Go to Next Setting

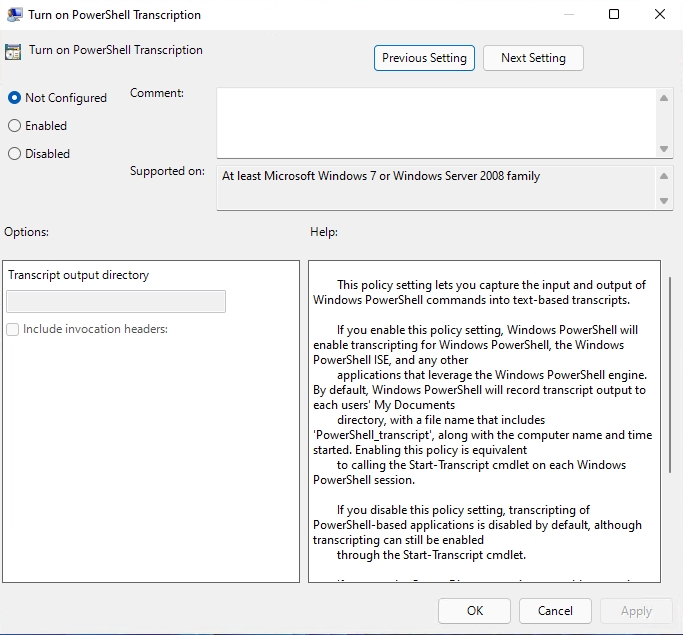[x=533, y=58]
